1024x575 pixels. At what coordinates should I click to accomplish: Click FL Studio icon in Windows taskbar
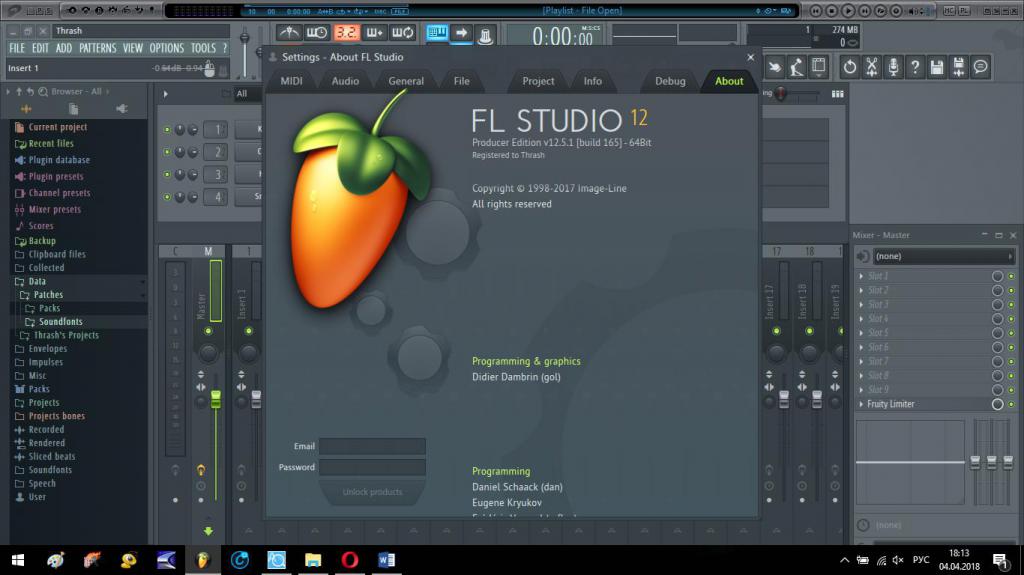click(x=202, y=560)
